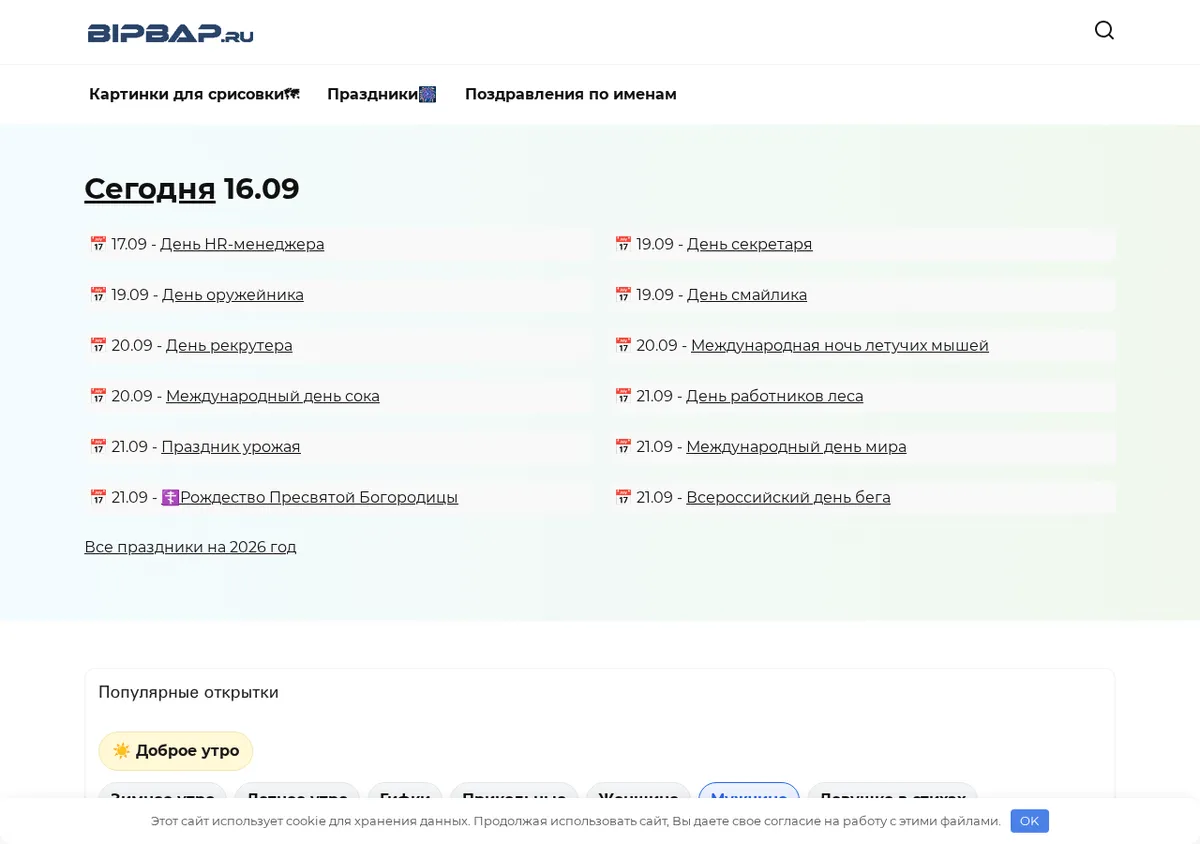
Task: Select the Доброе утро category chip
Action: point(176,751)
